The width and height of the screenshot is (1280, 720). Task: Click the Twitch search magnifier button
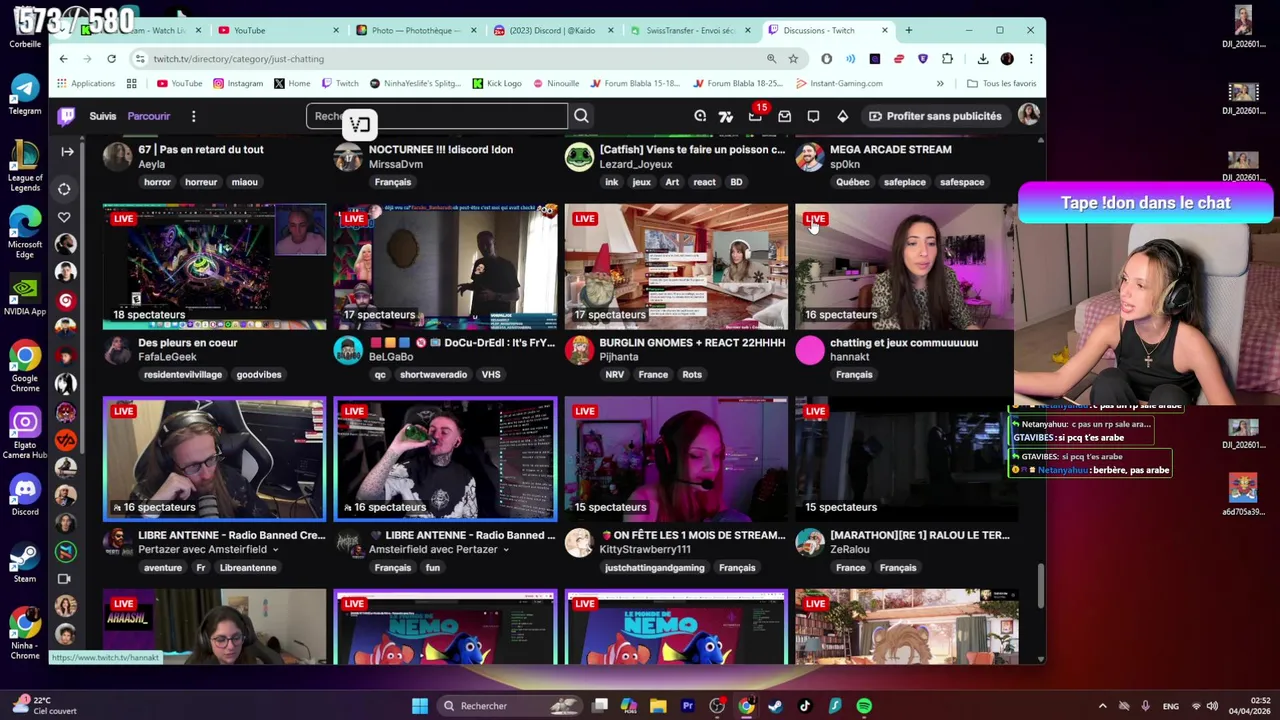(x=581, y=116)
